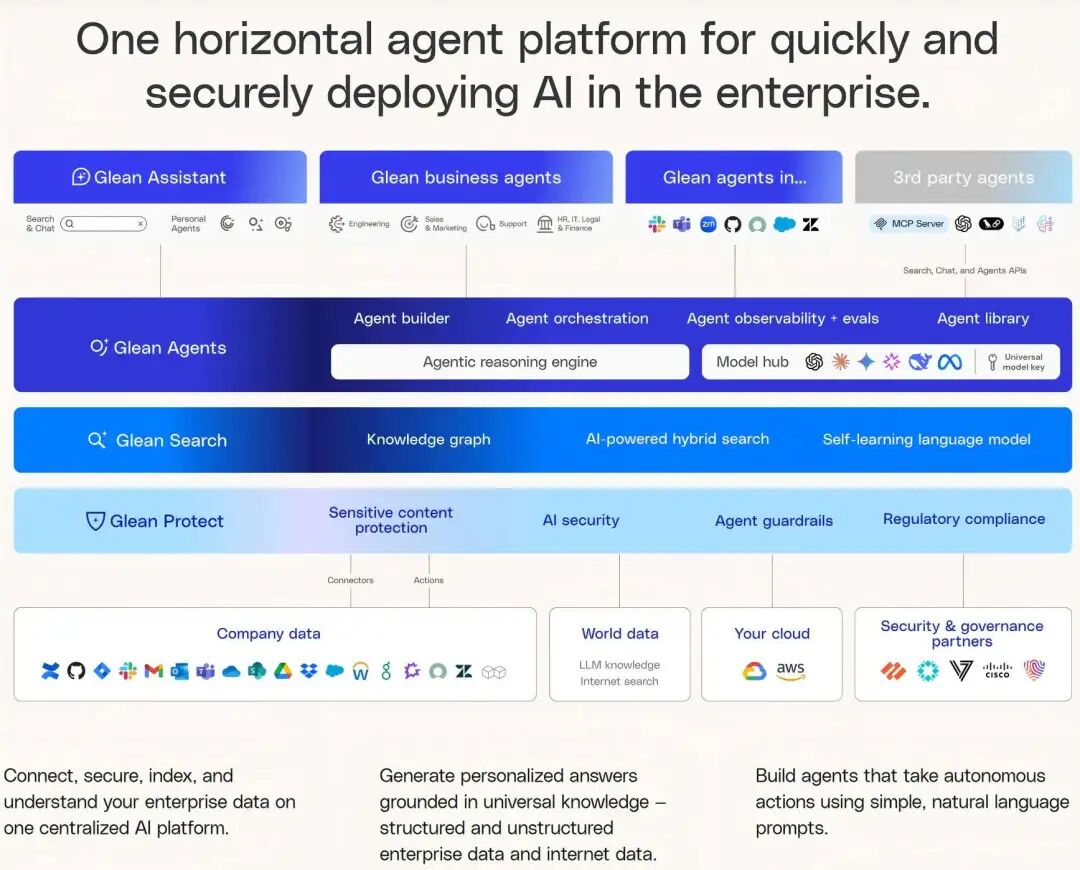Click the Slack icon under Glean agents in...
Image resolution: width=1080 pixels, height=870 pixels.
656,224
